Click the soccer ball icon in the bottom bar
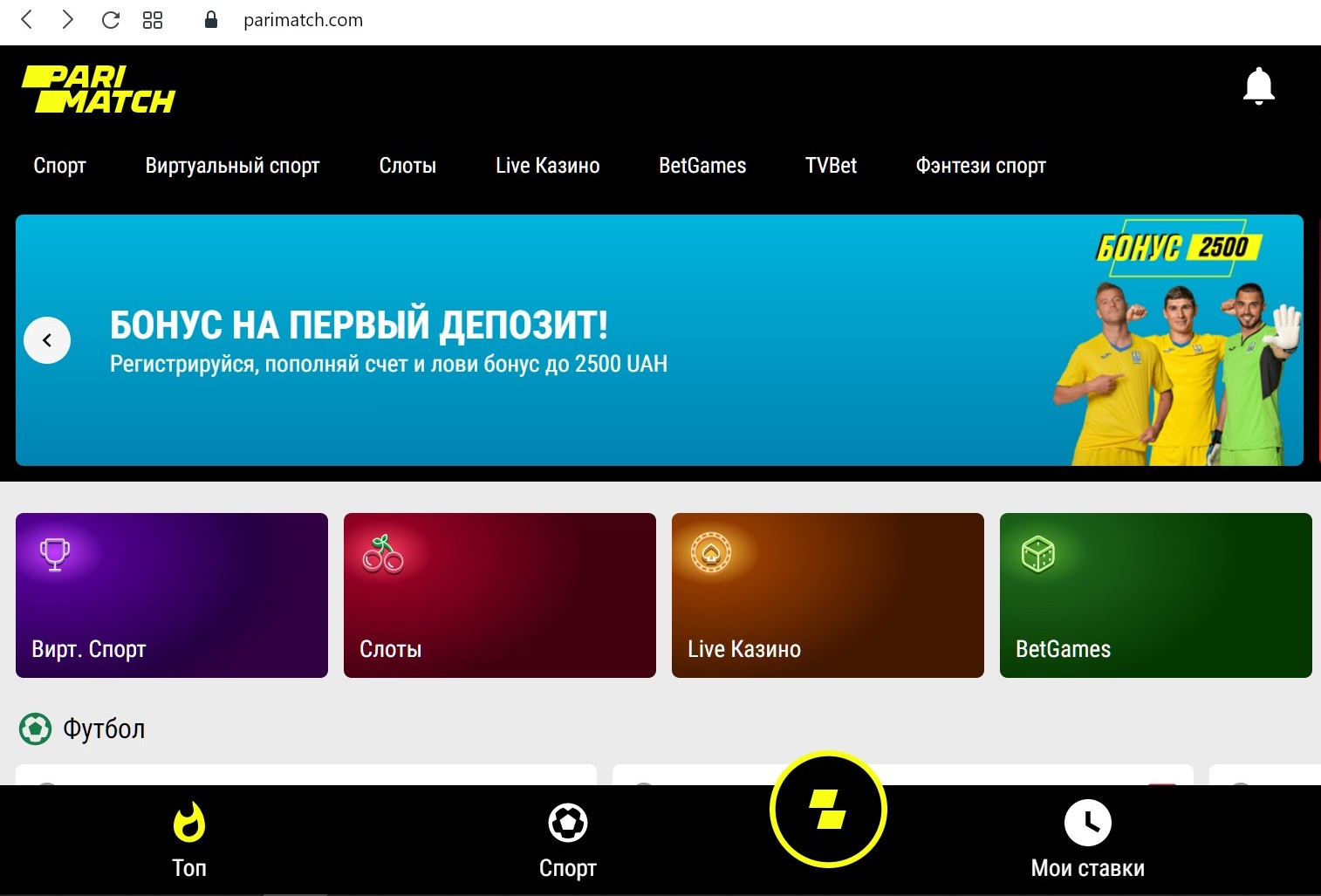The height and width of the screenshot is (896, 1321). [x=568, y=822]
